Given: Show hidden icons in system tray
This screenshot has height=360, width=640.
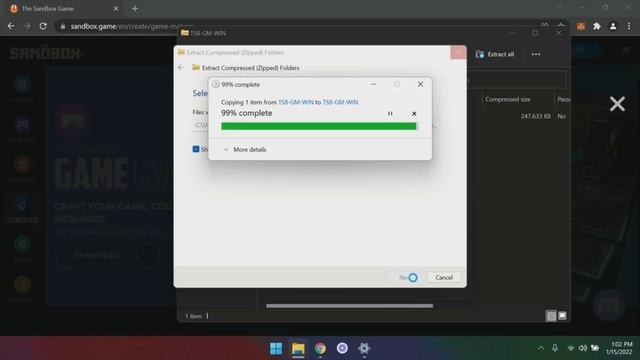Looking at the screenshot, I should (x=540, y=348).
